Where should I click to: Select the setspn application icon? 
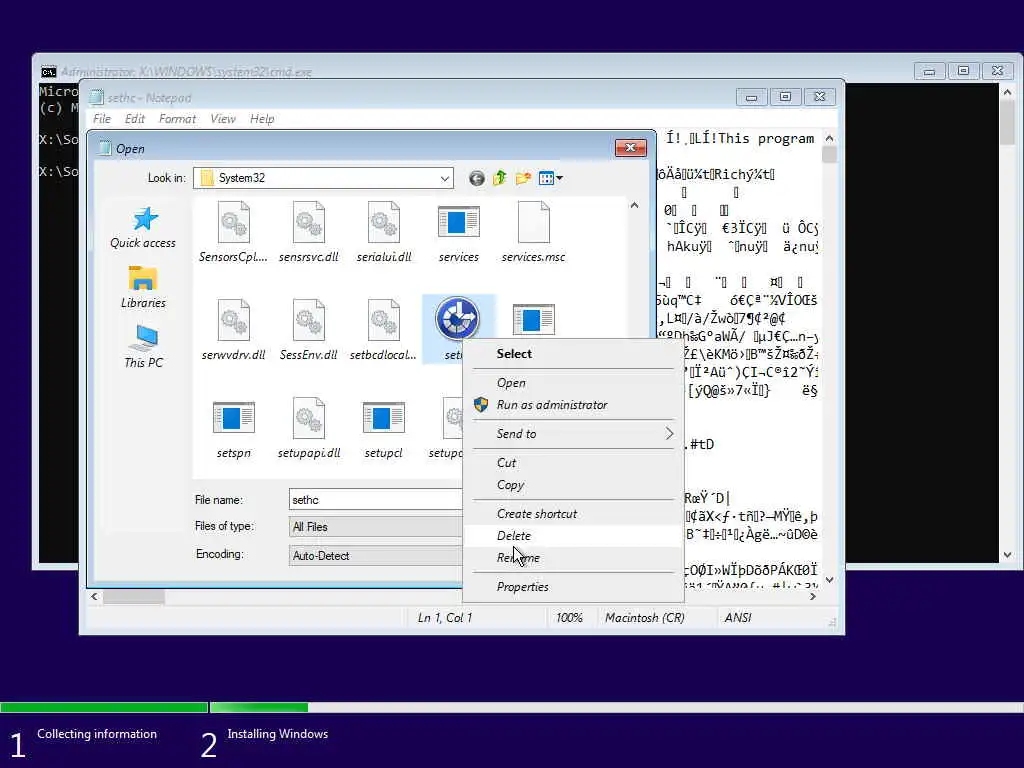[233, 418]
